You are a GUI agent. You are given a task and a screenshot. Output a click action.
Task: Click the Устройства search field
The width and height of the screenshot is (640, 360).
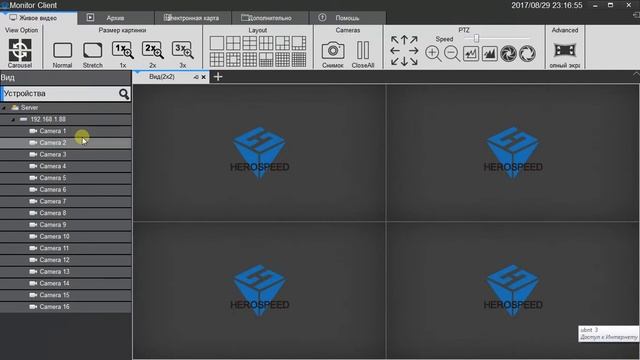click(60, 93)
